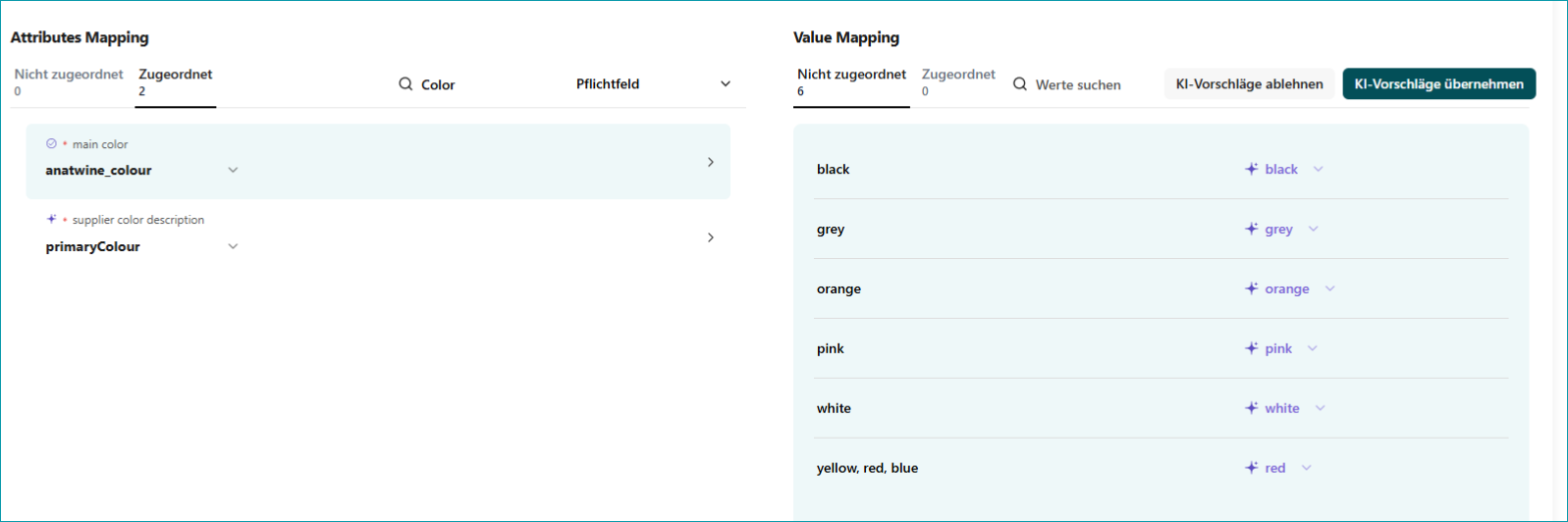Click the suggested orange value text
Image resolution: width=1568 pixels, height=522 pixels.
[1287, 289]
